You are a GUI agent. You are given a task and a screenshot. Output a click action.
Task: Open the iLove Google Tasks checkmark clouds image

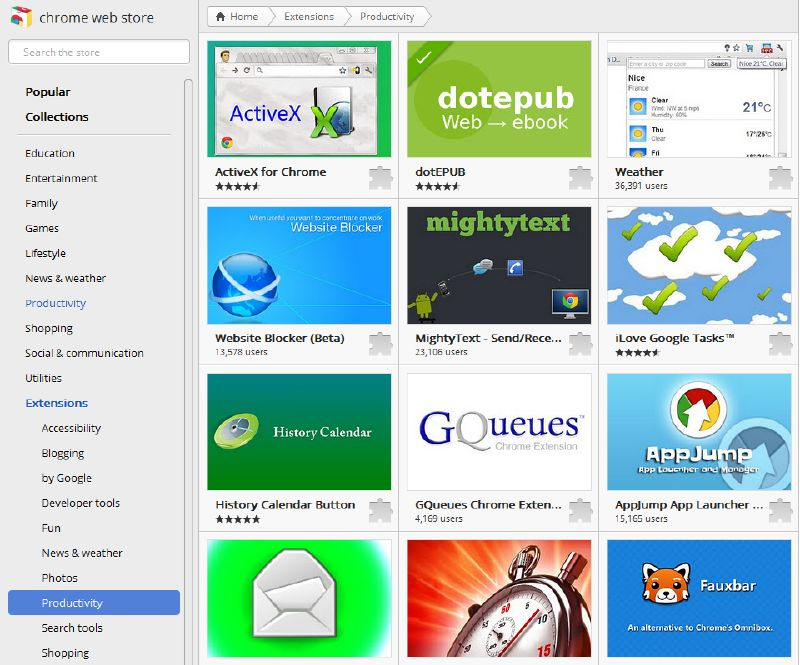(x=699, y=265)
